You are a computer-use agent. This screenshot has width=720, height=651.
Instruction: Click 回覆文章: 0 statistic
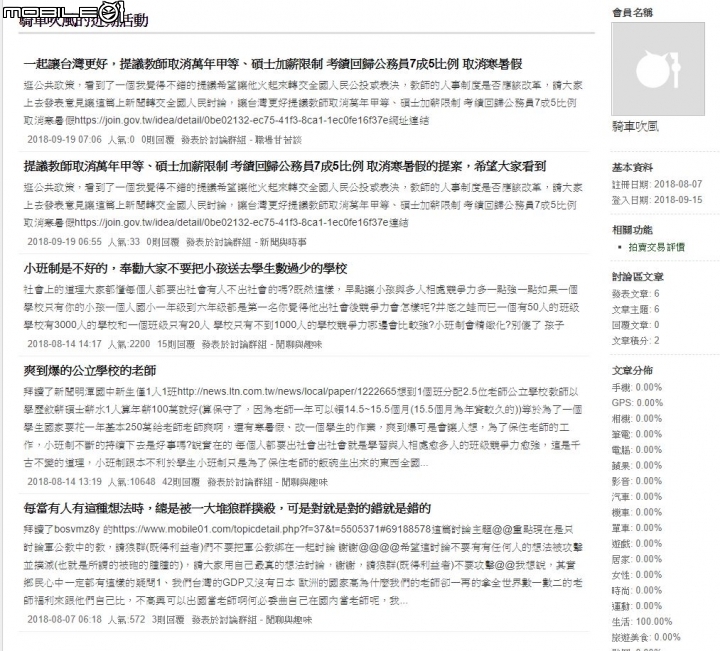(635, 325)
